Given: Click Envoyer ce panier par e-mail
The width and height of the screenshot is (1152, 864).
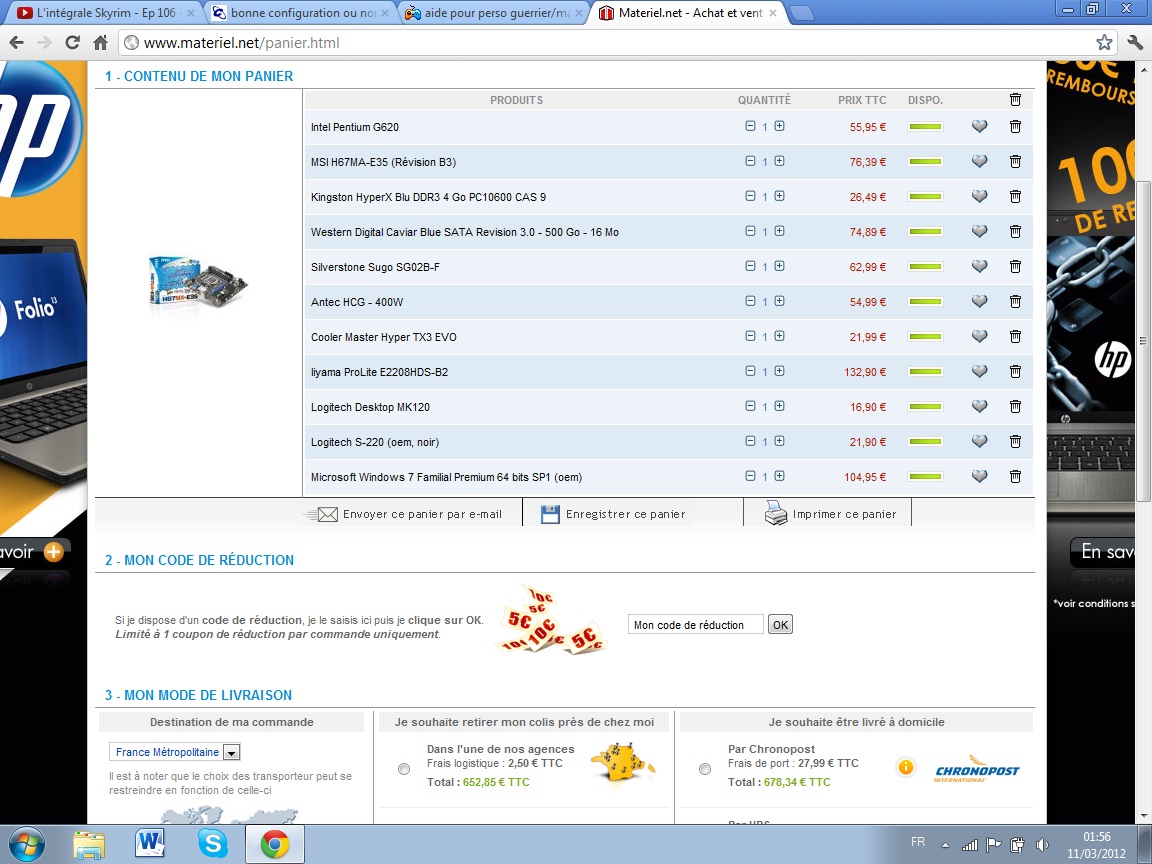Looking at the screenshot, I should tap(410, 514).
